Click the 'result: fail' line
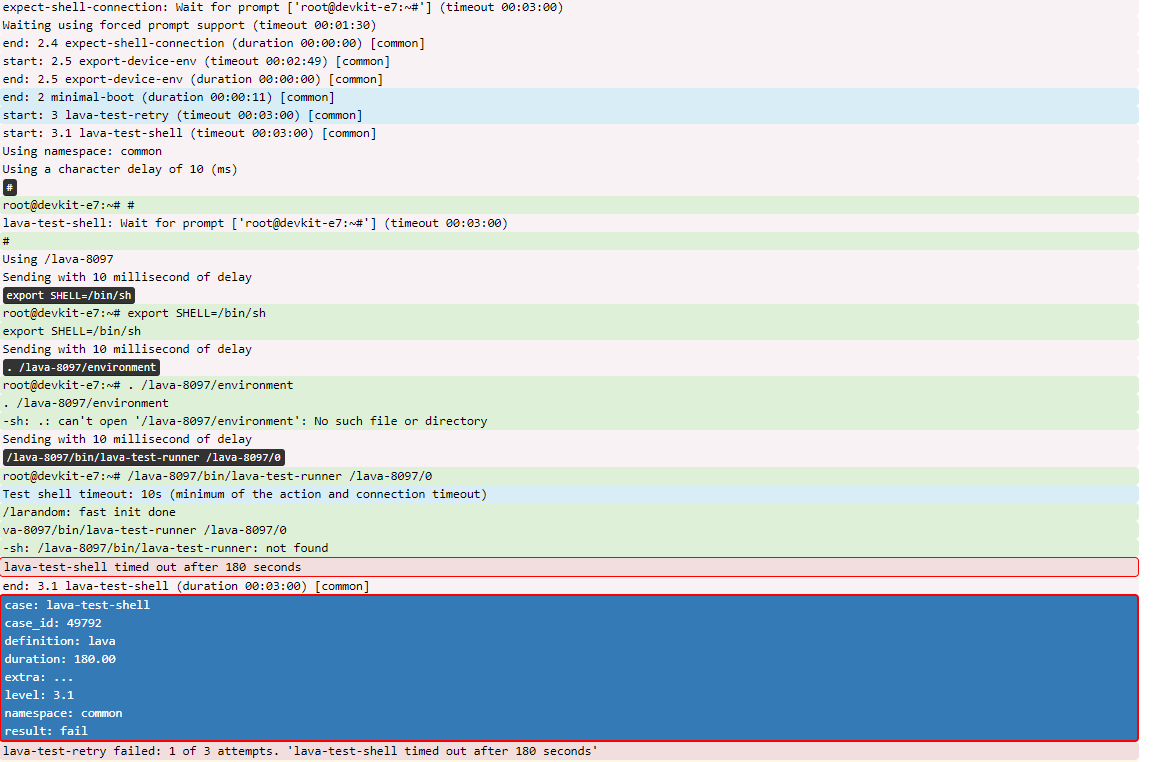Image resolution: width=1154 pixels, height=762 pixels. (x=570, y=731)
